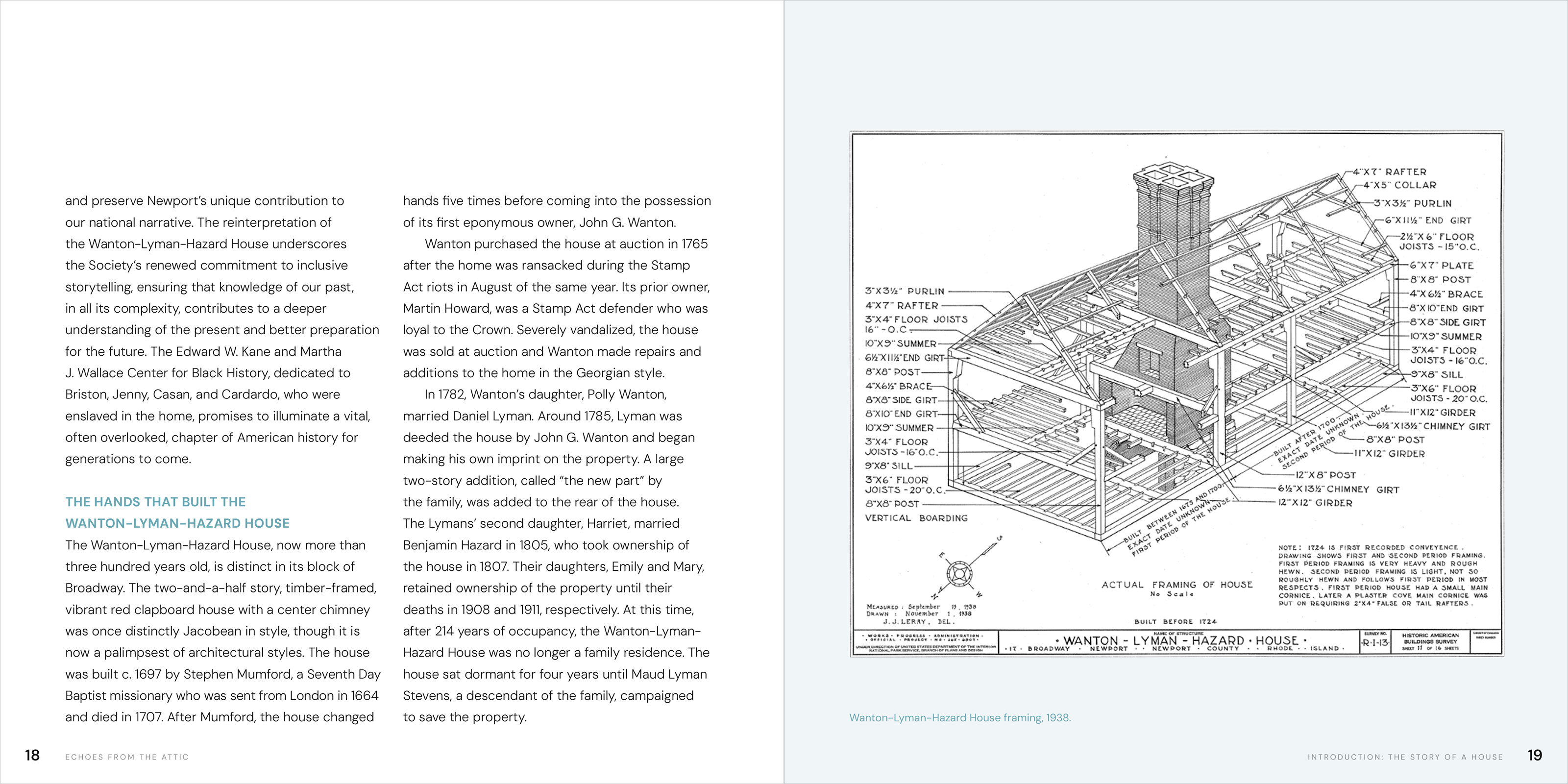1568x784 pixels.
Task: Click the Vertical Boarding label
Action: coord(916,518)
